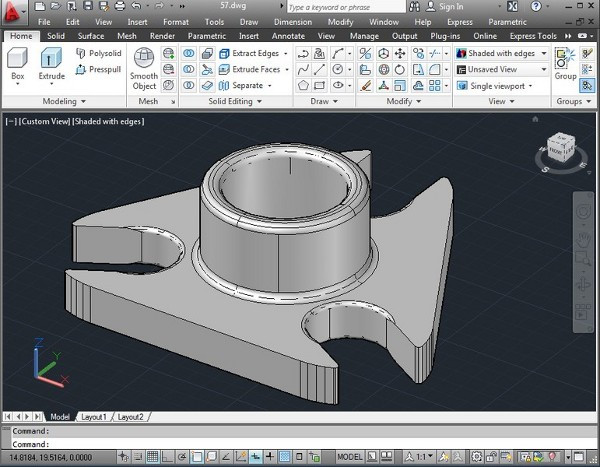This screenshot has height=467, width=600.
Task: Click the Polysolid tool
Action: 98,53
